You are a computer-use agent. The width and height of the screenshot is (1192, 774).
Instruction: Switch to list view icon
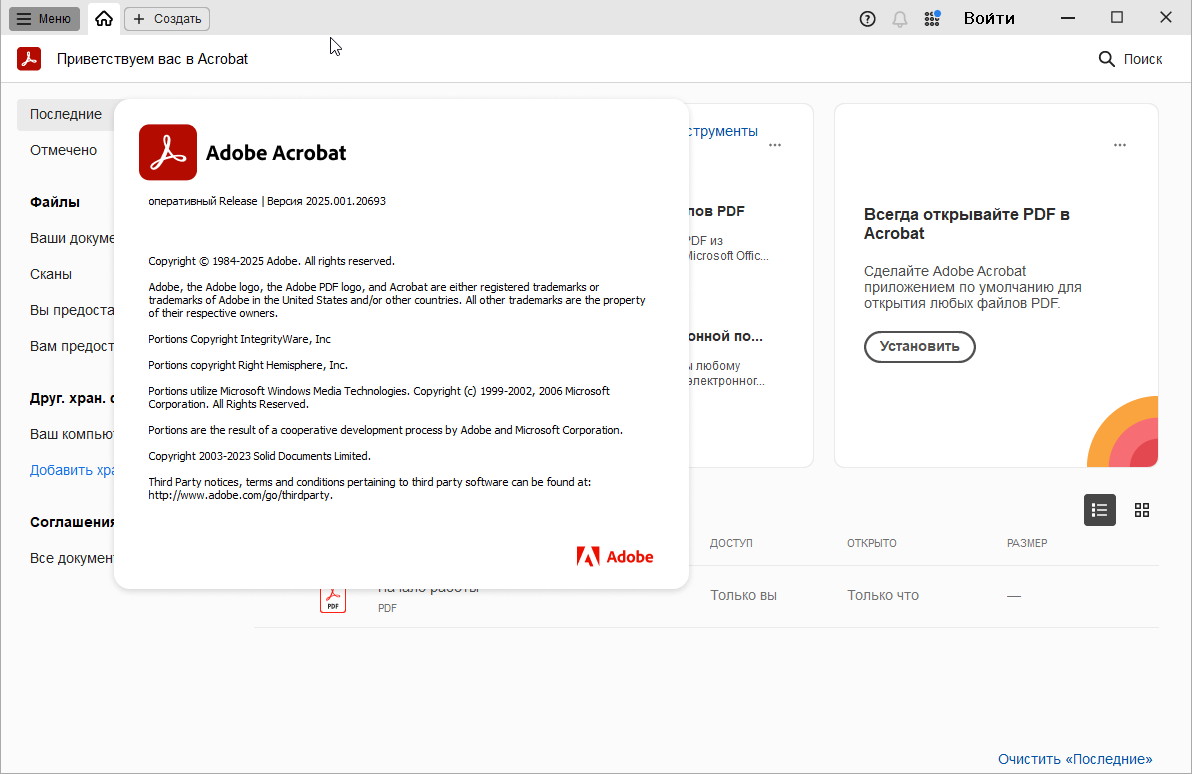tap(1099, 510)
